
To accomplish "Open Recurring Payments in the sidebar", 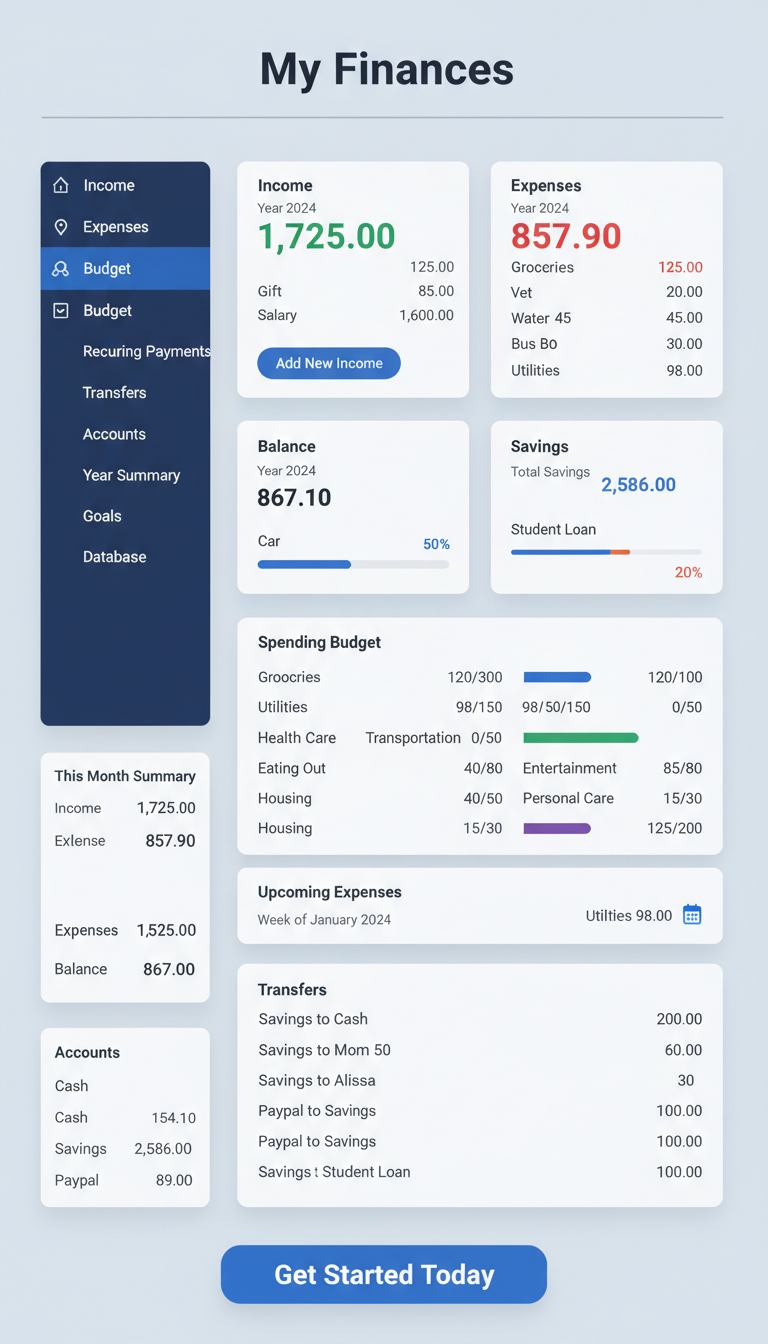I will 146,351.
